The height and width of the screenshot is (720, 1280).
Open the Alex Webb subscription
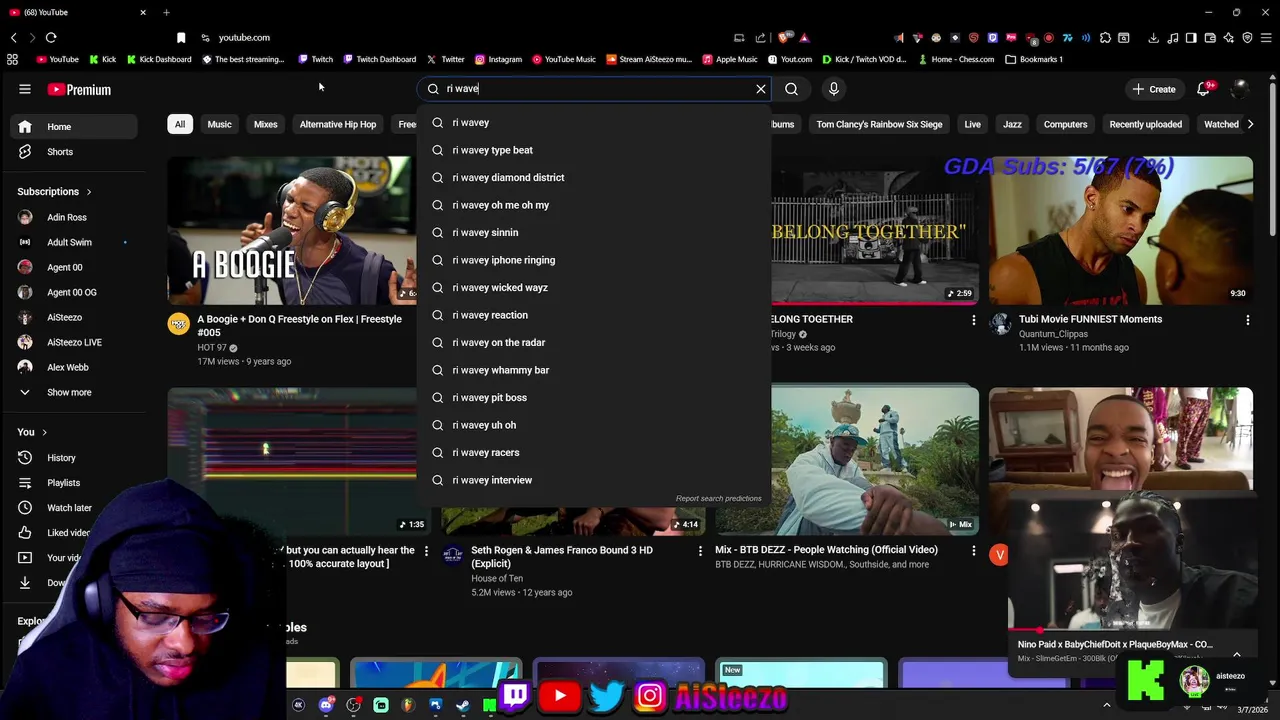click(x=74, y=367)
